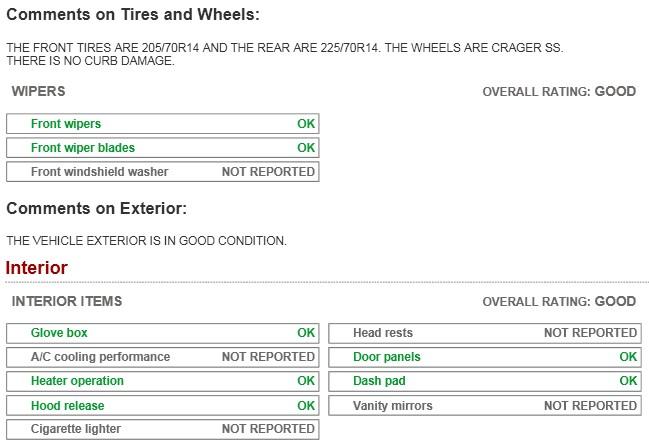
Task: Select the Hood release row
Action: click(x=163, y=406)
